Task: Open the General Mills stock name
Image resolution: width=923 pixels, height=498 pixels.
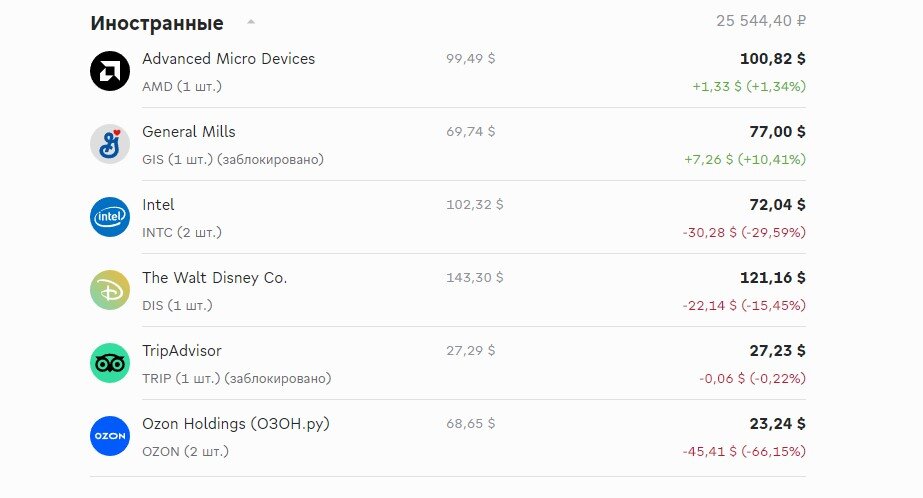Action: point(188,132)
